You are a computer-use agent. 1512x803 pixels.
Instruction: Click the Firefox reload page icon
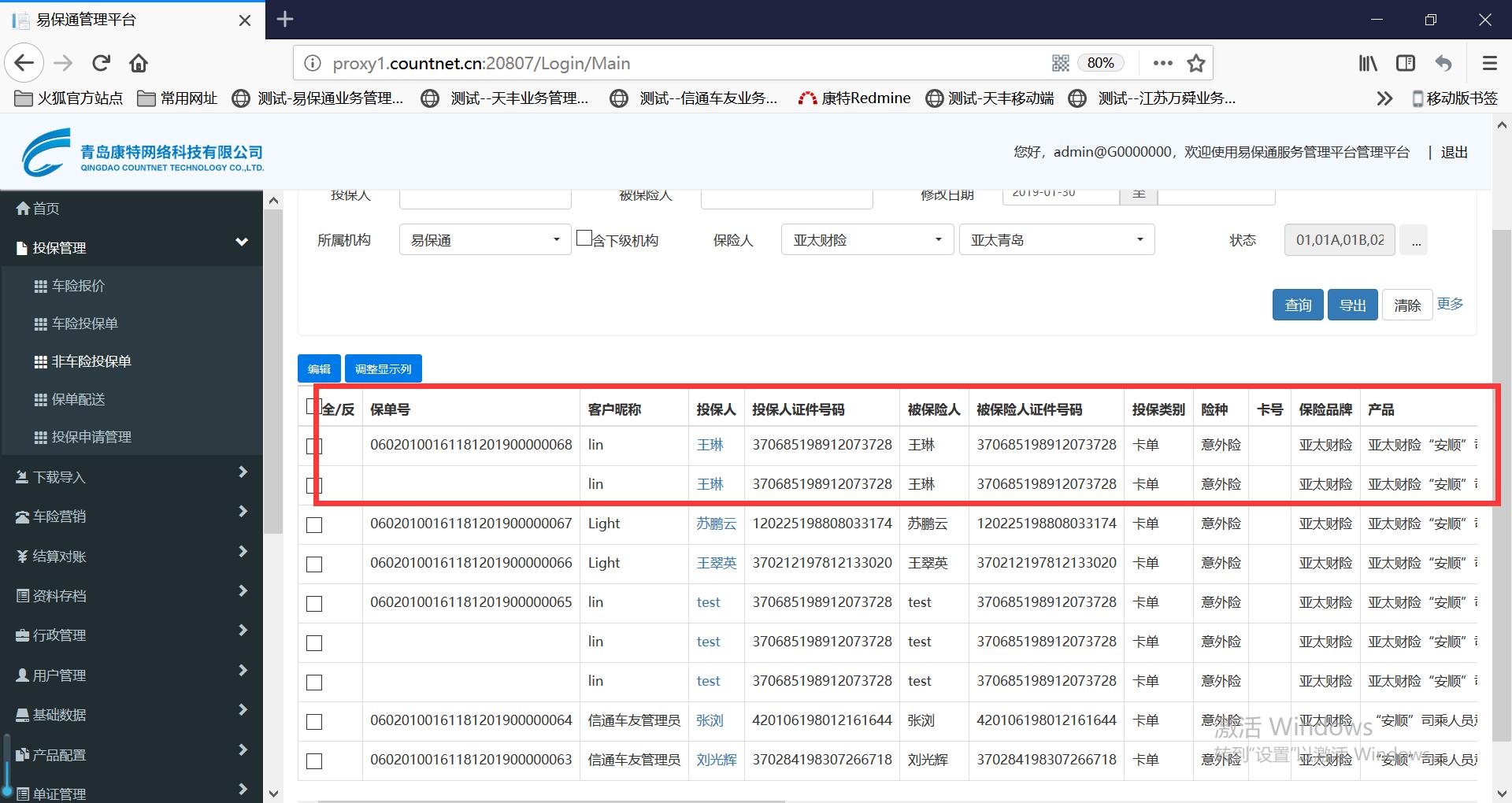(101, 63)
